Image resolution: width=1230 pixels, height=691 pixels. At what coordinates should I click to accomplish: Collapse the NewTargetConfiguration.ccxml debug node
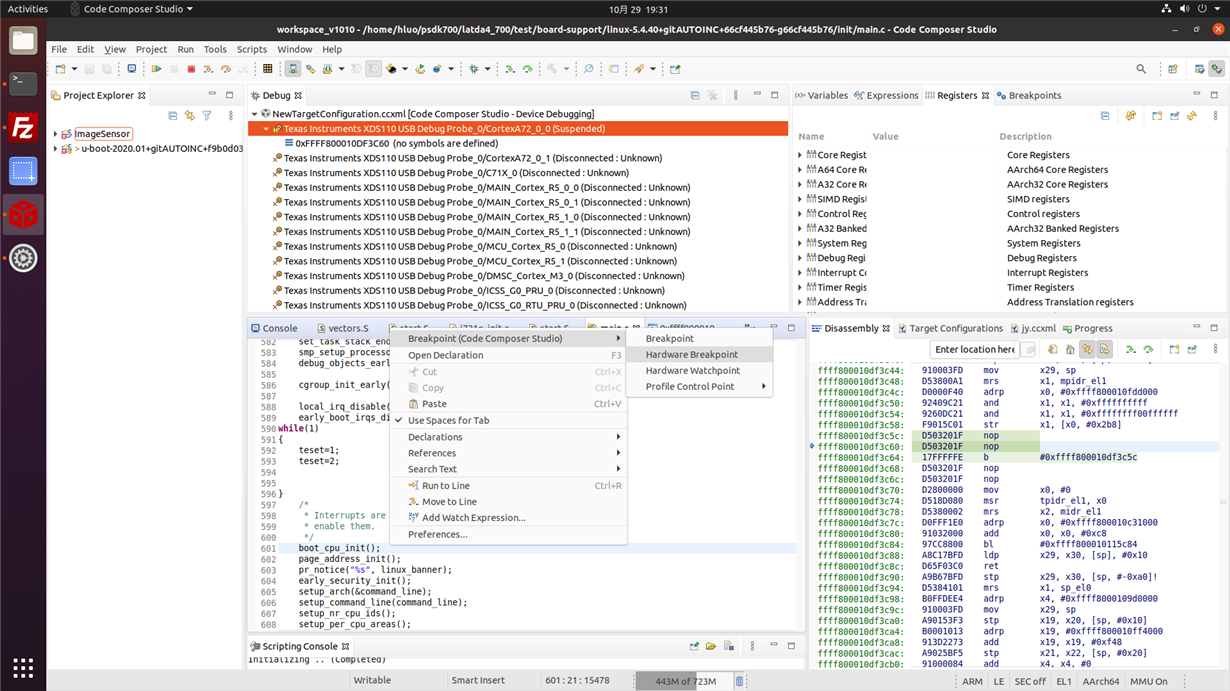point(255,114)
